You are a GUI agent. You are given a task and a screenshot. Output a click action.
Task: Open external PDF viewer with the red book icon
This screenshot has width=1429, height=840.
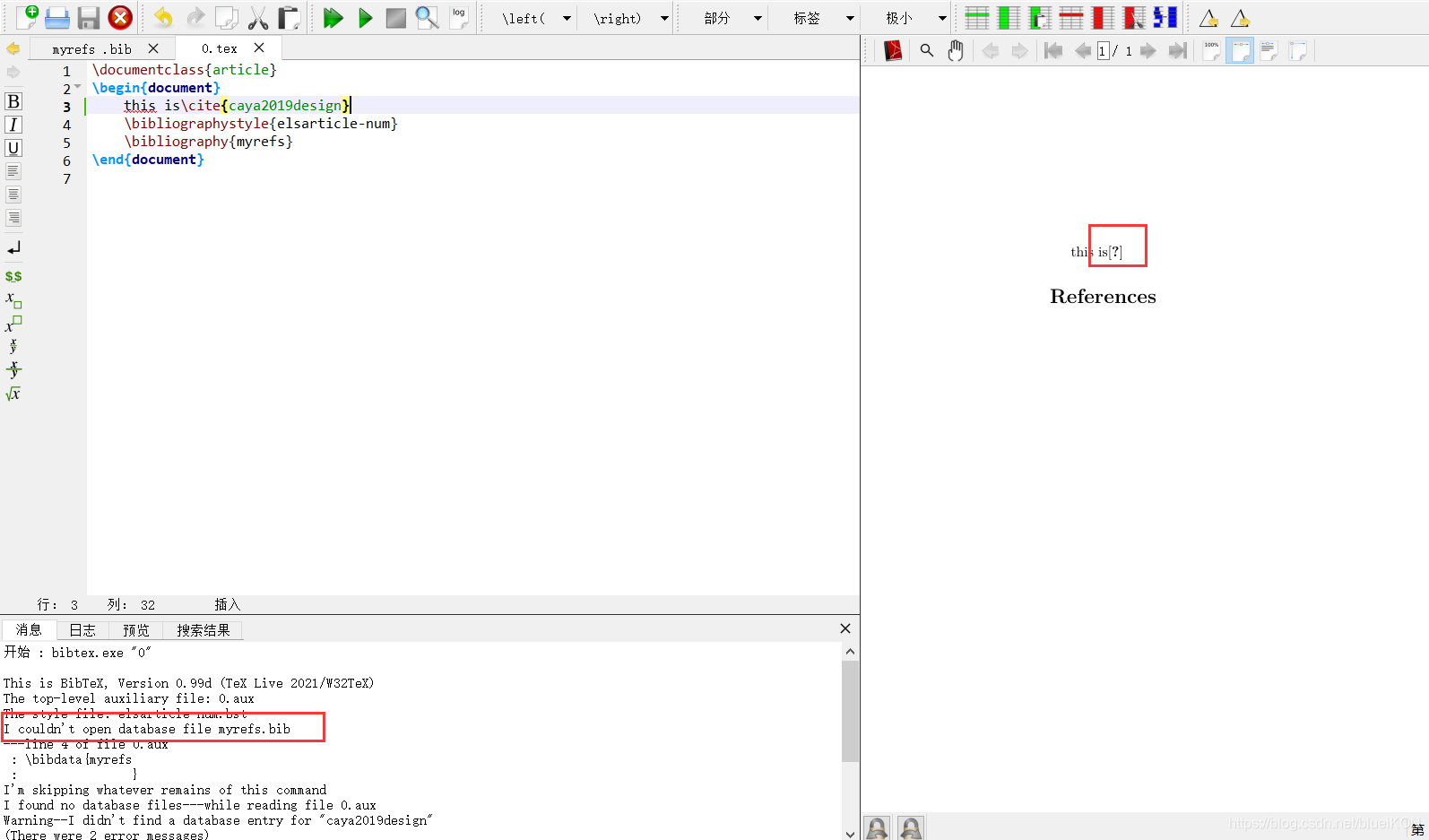coord(893,51)
